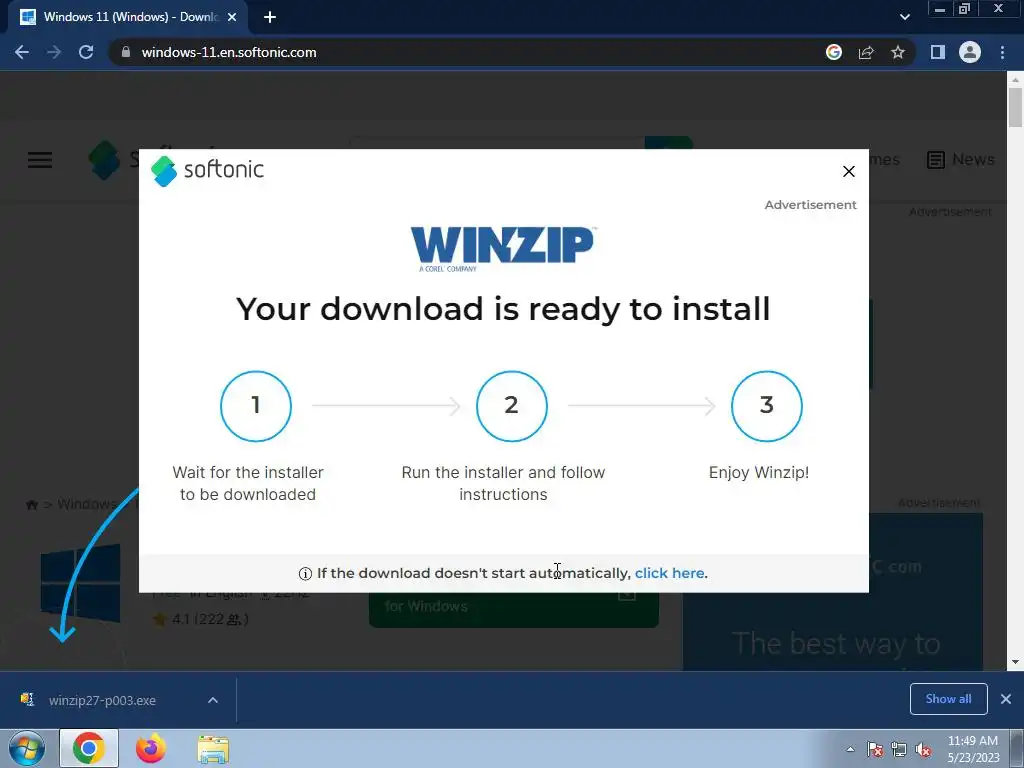Bookmark this page with the star
Screen dimensions: 1024x768
coord(898,52)
